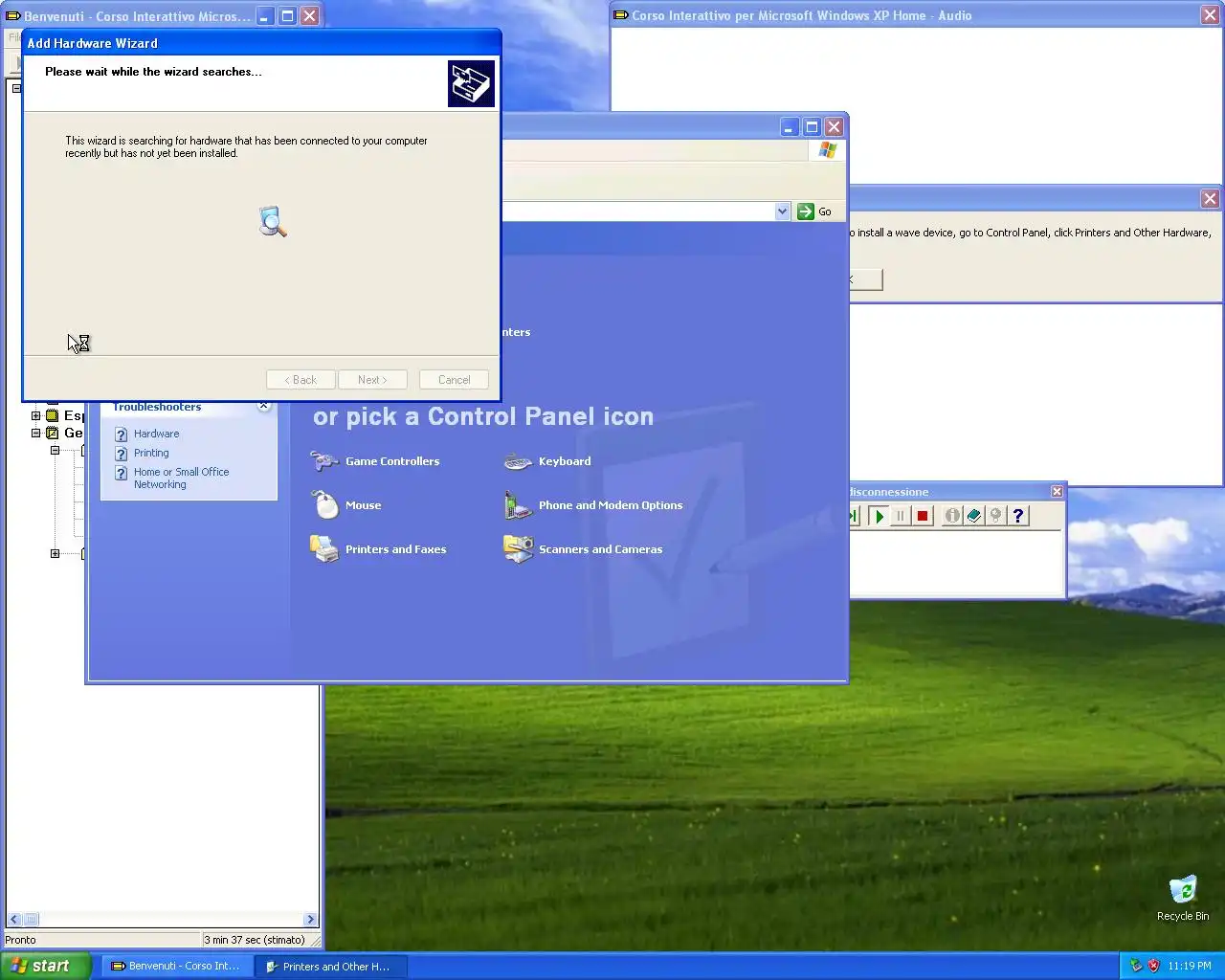
Task: Switch to 'Benvenuti - Corso Int...' taskbar button
Action: click(x=177, y=967)
